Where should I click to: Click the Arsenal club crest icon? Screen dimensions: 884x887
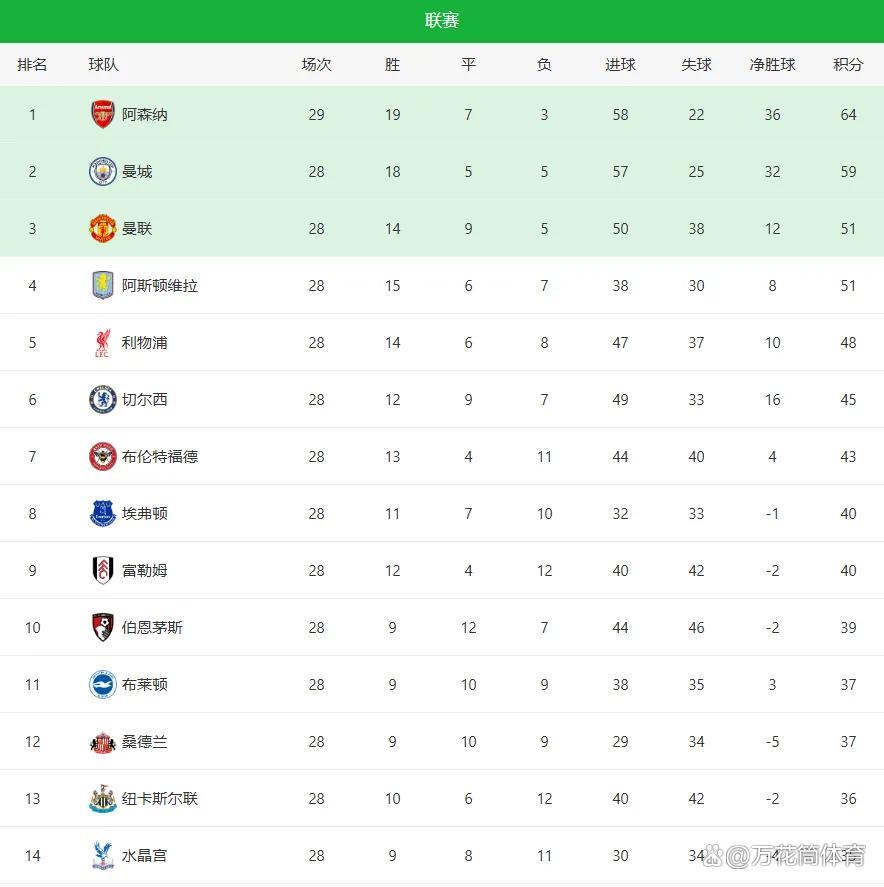103,115
